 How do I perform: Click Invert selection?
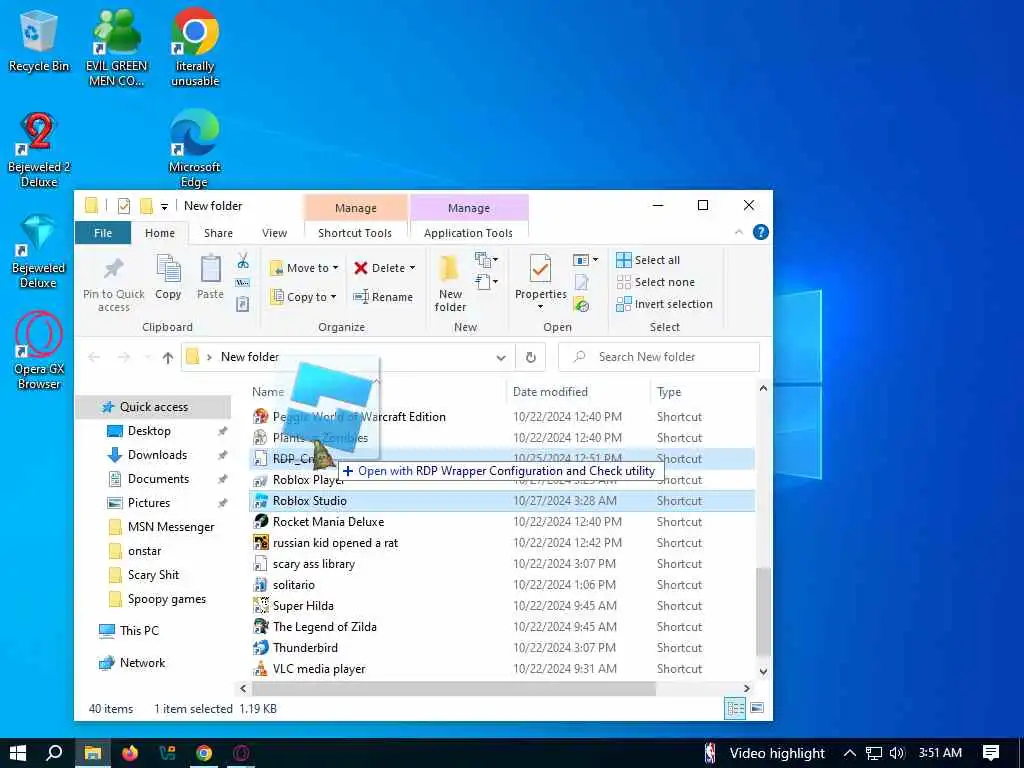664,304
